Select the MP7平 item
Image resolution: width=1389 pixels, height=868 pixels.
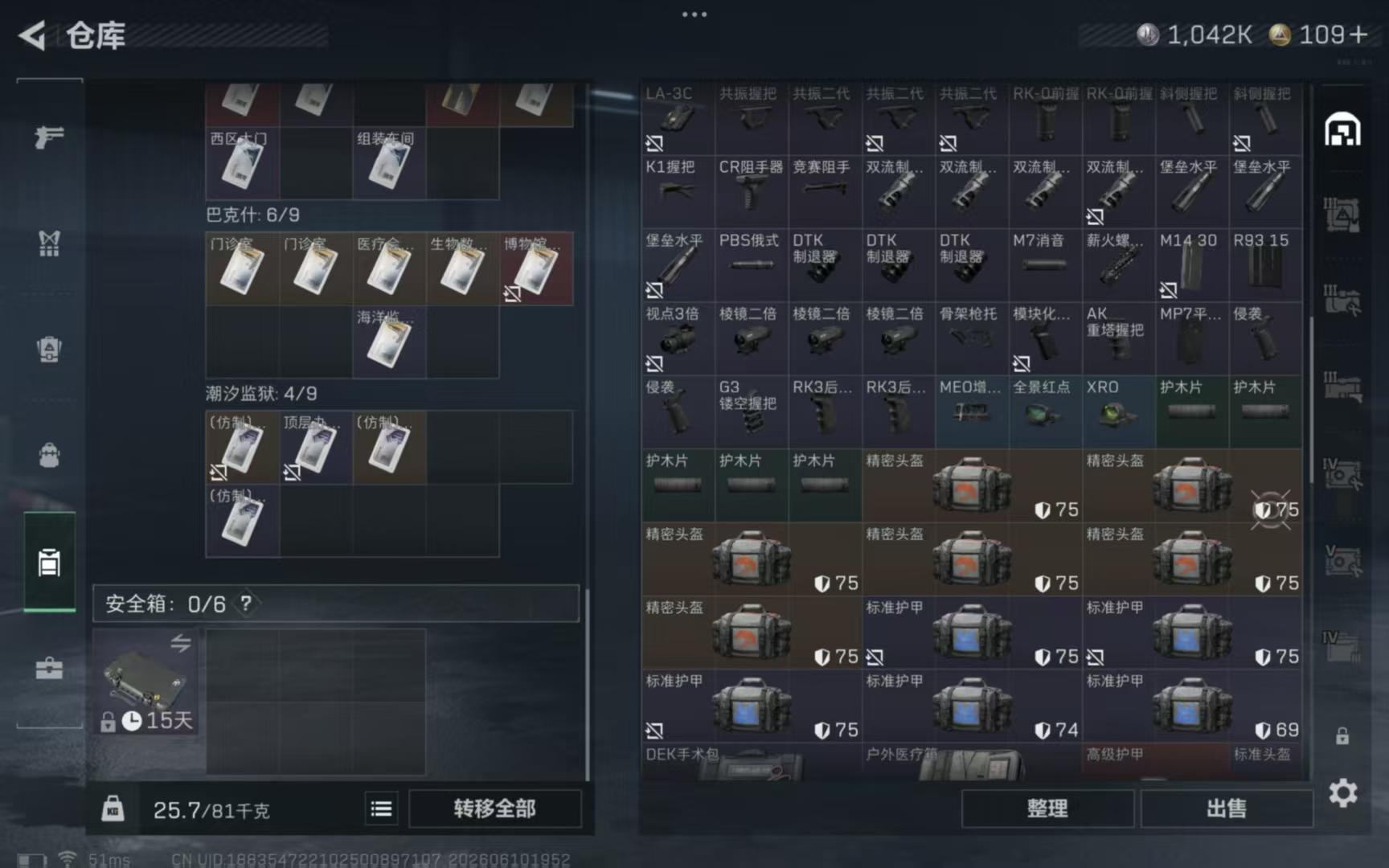pyautogui.click(x=1192, y=339)
